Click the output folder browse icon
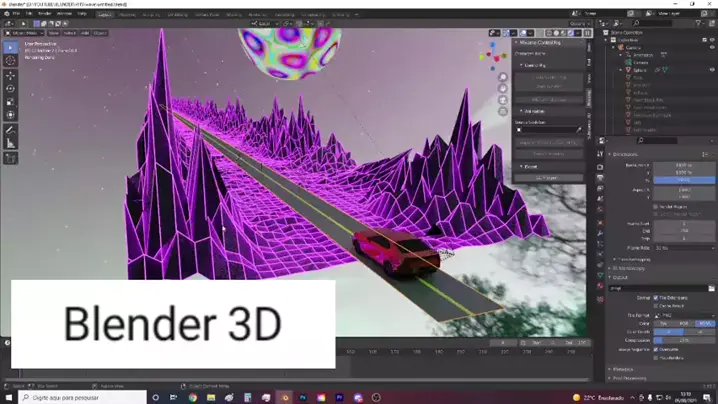 pyautogui.click(x=711, y=288)
